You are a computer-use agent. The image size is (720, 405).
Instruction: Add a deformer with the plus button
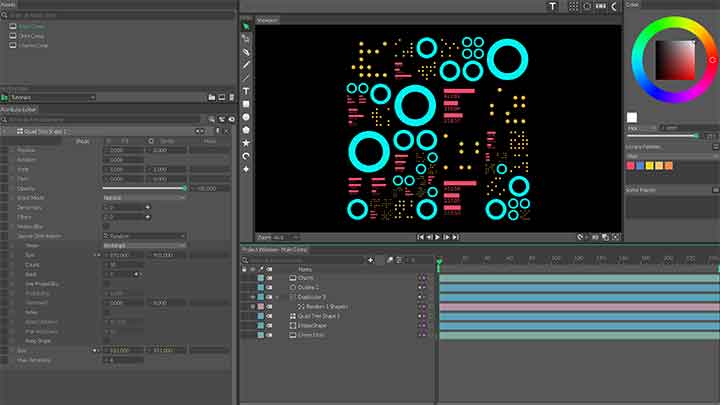click(147, 208)
